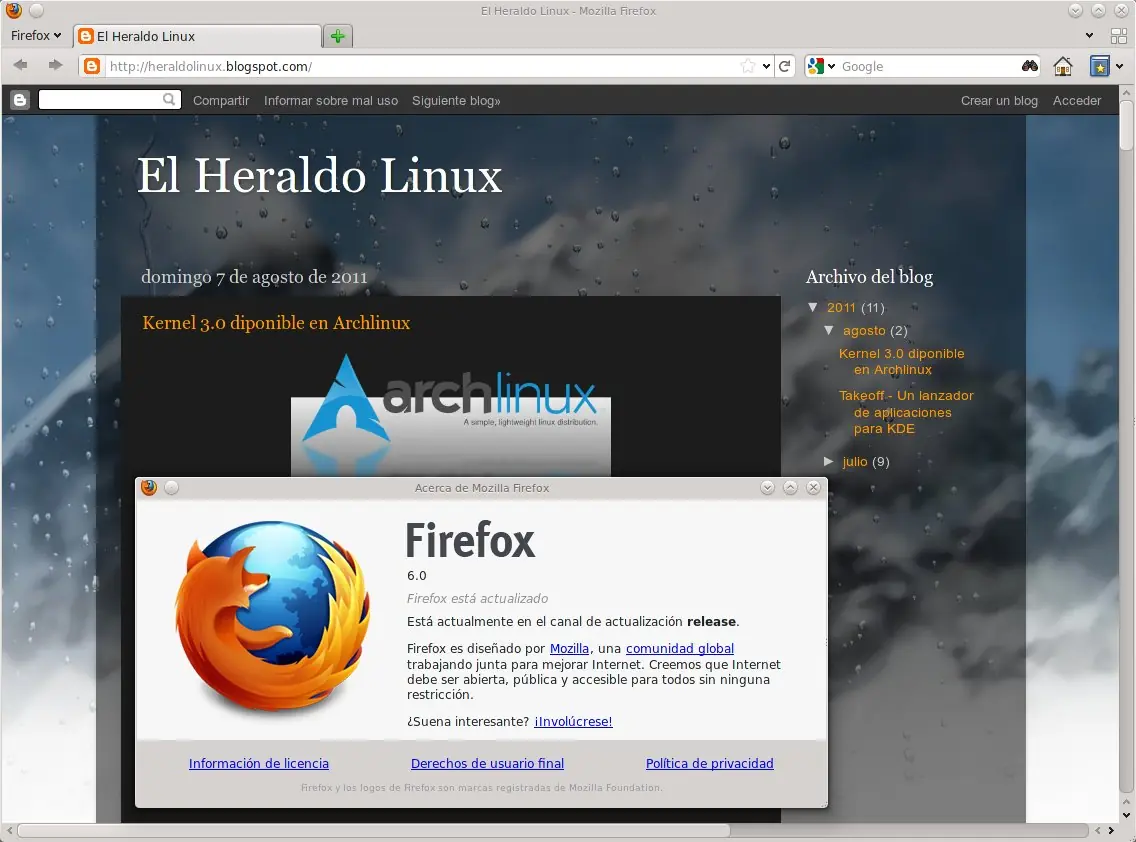Collapse the 2011 archive triangle
The width and height of the screenshot is (1136, 842).
click(x=813, y=307)
